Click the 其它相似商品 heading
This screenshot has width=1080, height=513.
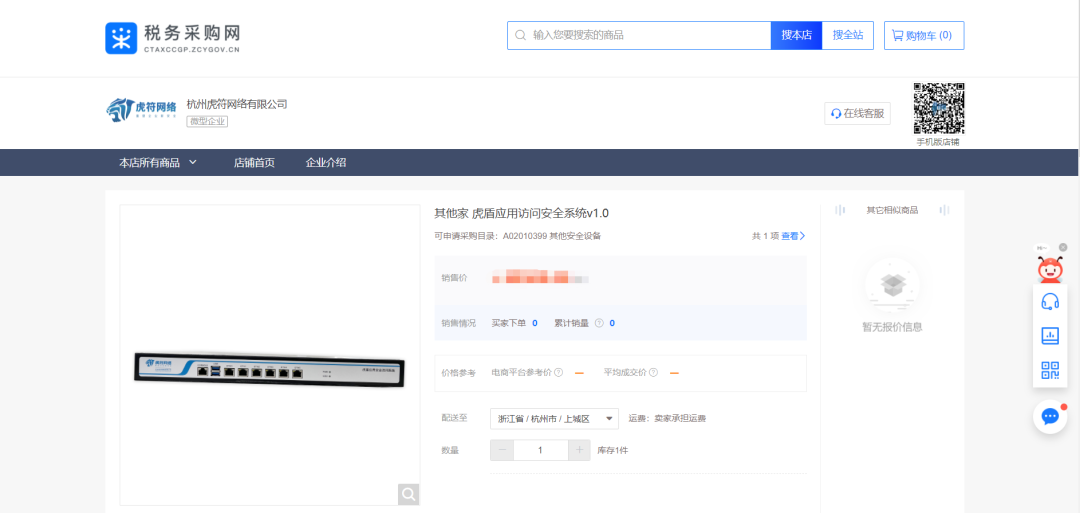click(x=892, y=210)
